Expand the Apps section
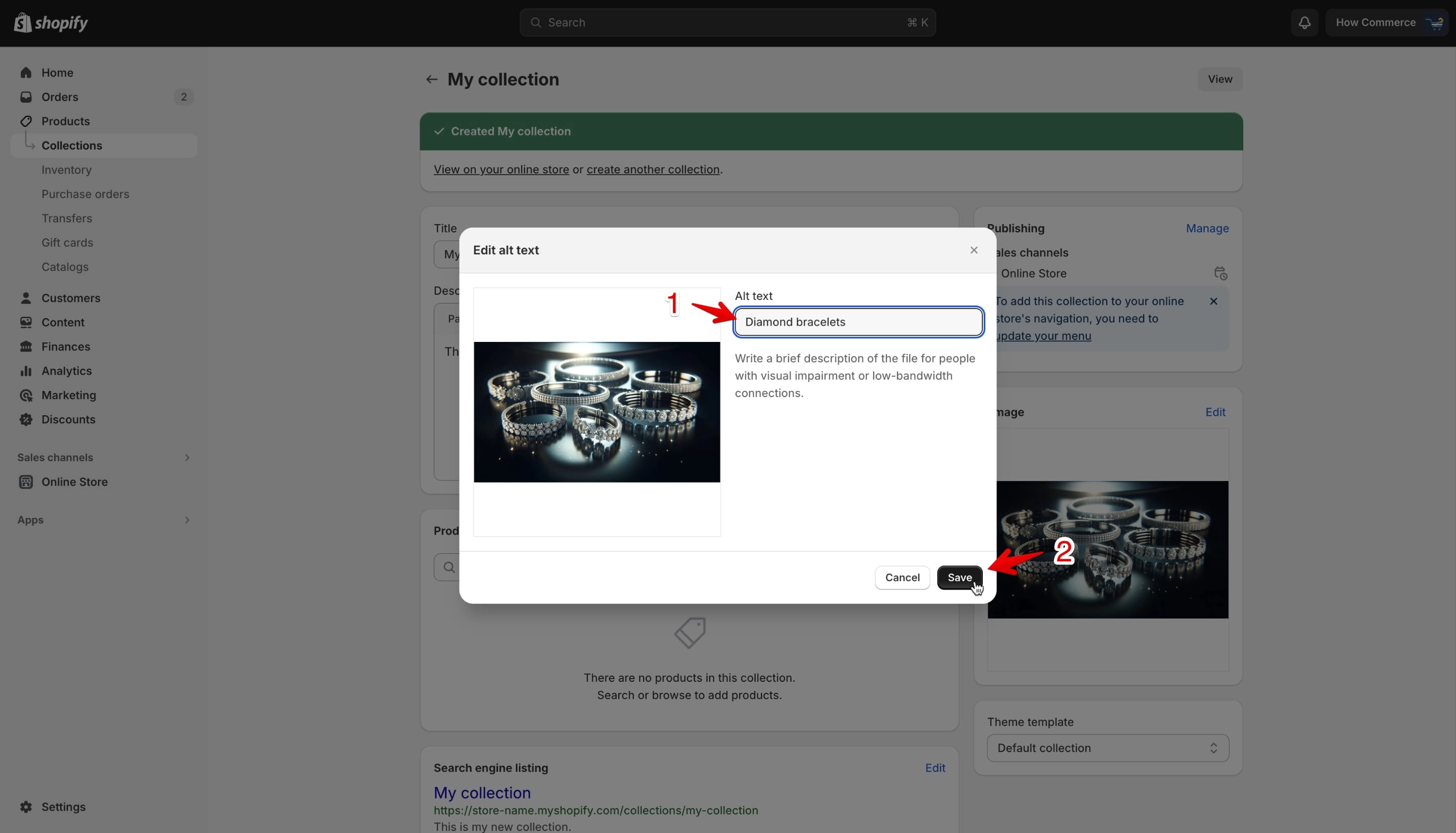Image resolution: width=1456 pixels, height=833 pixels. pos(187,520)
